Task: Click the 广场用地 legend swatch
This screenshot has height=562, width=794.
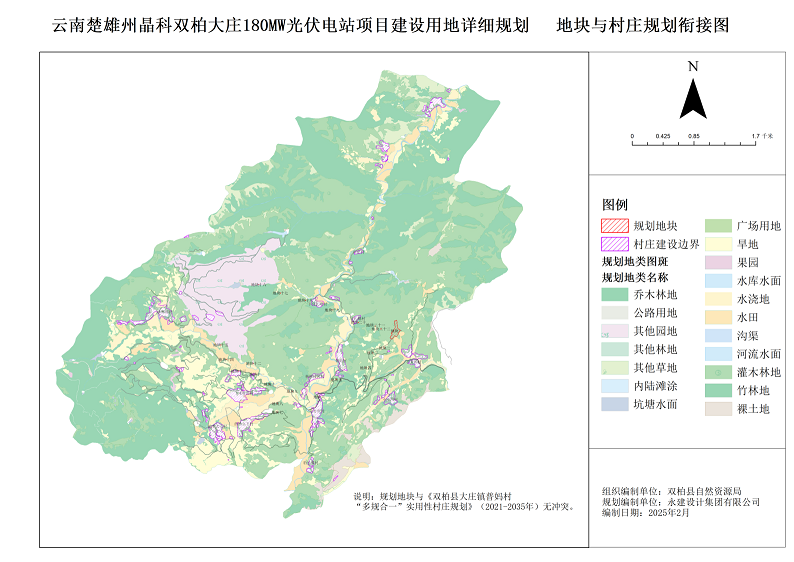Action: coord(718,226)
